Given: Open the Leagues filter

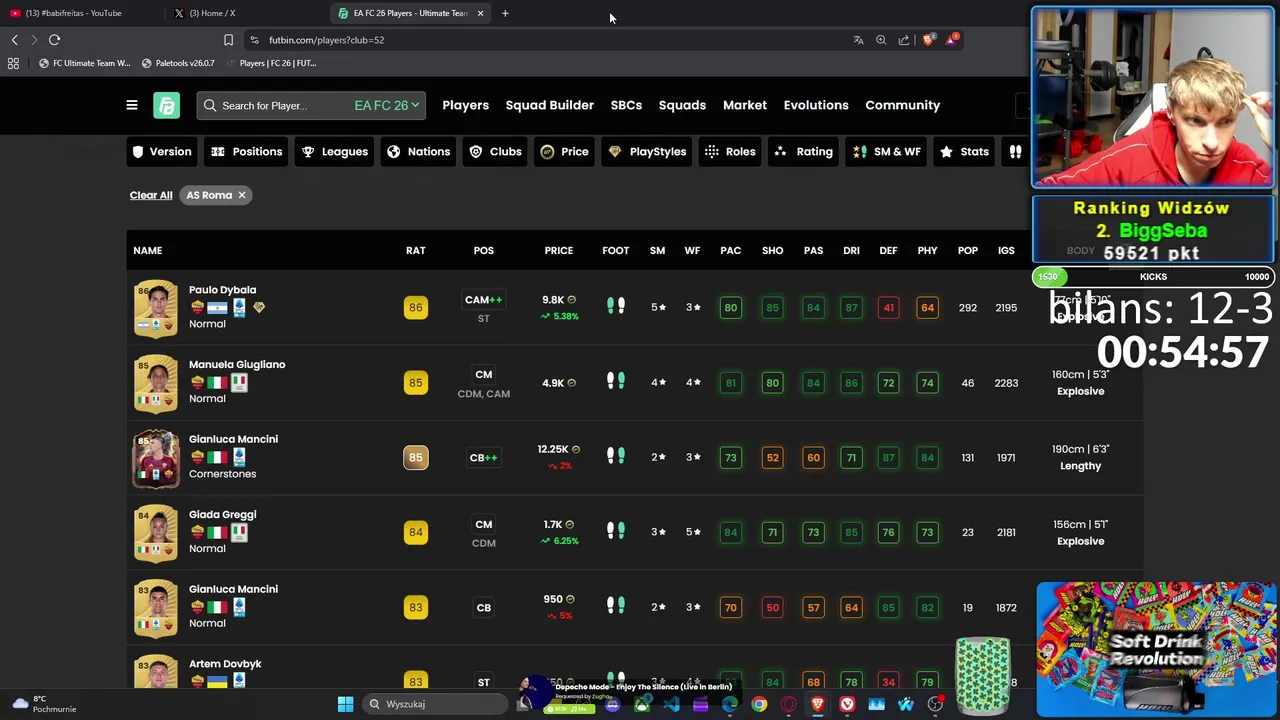Looking at the screenshot, I should point(335,152).
